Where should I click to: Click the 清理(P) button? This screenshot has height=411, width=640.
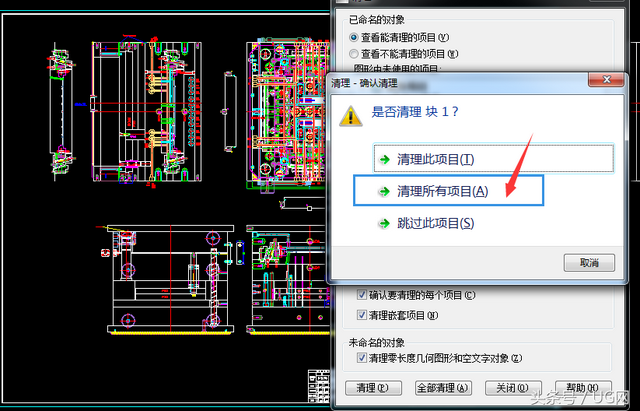pos(373,388)
